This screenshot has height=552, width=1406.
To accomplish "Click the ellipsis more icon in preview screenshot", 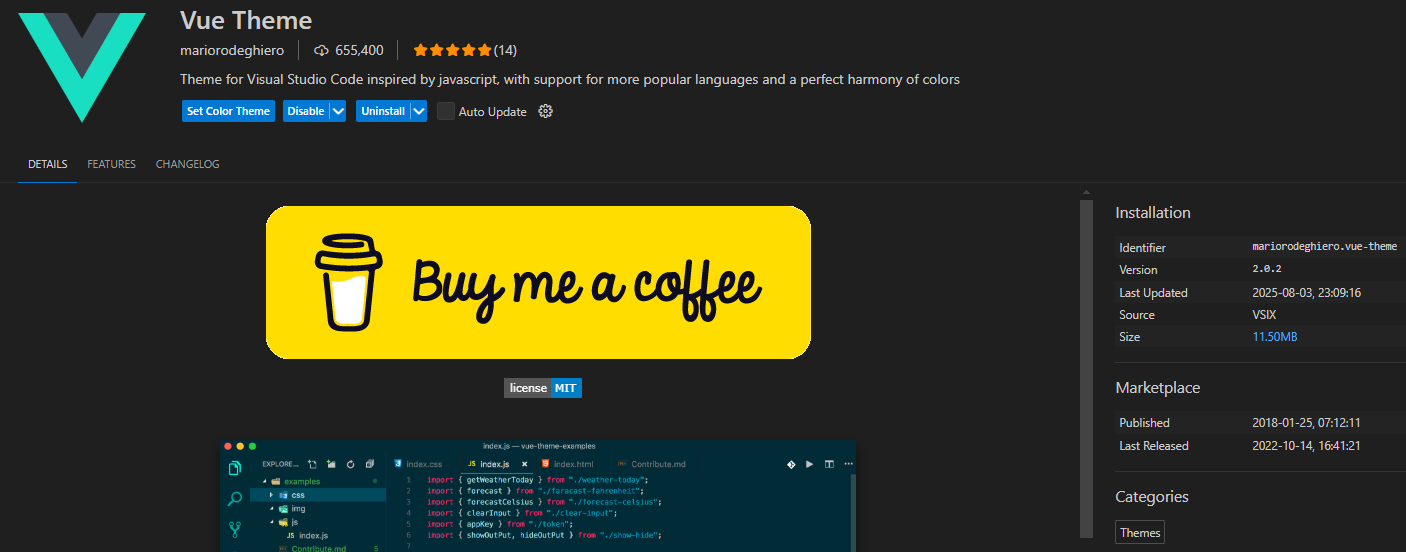I will pyautogui.click(x=848, y=464).
